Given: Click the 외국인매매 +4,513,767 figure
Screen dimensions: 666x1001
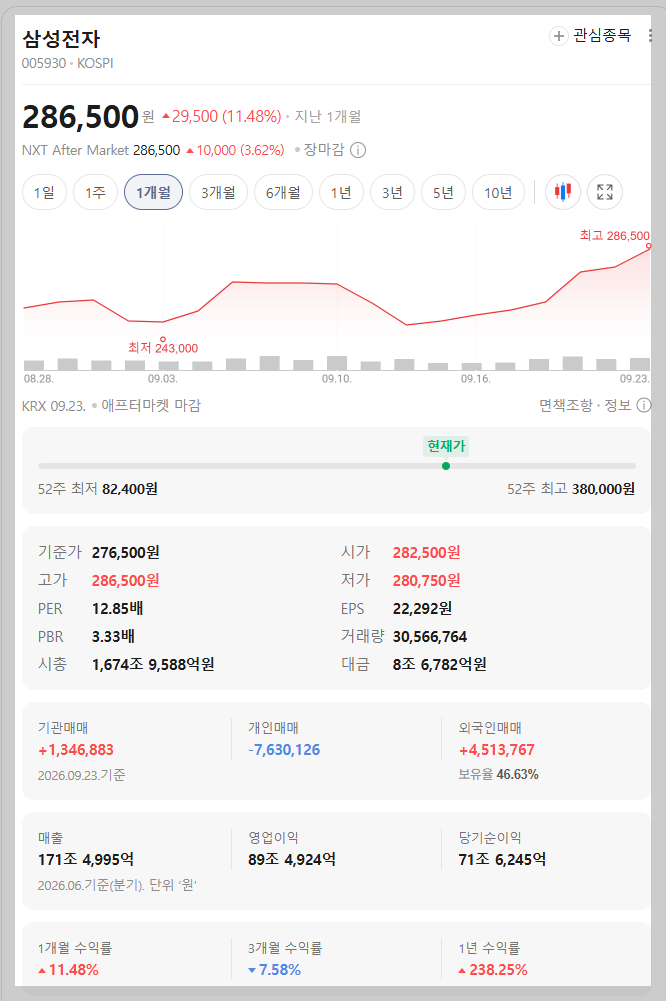Looking at the screenshot, I should click(x=497, y=750).
